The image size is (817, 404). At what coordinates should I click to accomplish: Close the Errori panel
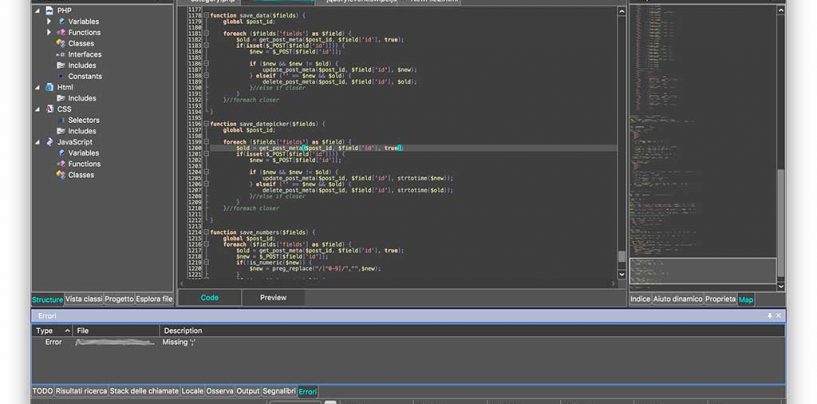[x=778, y=316]
